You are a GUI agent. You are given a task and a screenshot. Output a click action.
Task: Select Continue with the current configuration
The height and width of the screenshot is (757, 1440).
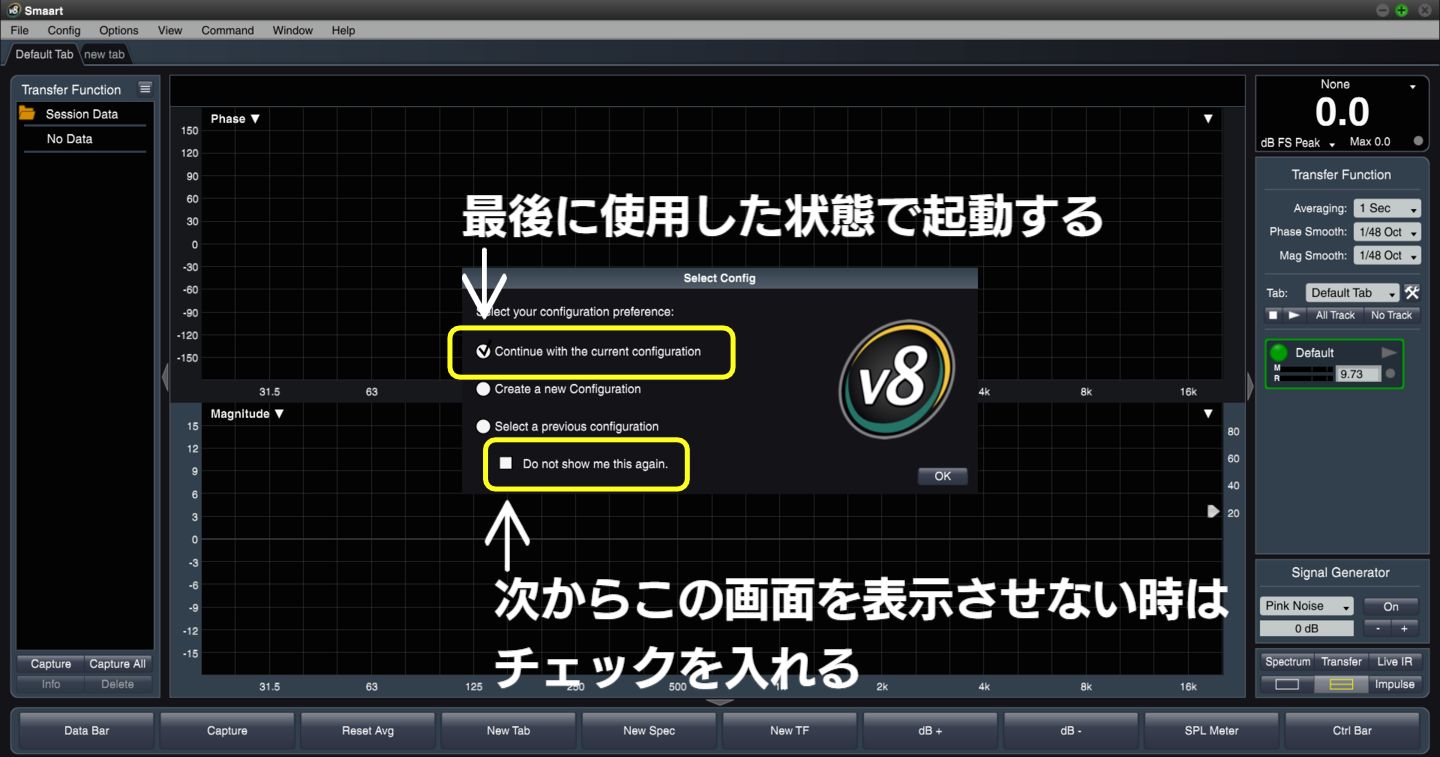(483, 353)
